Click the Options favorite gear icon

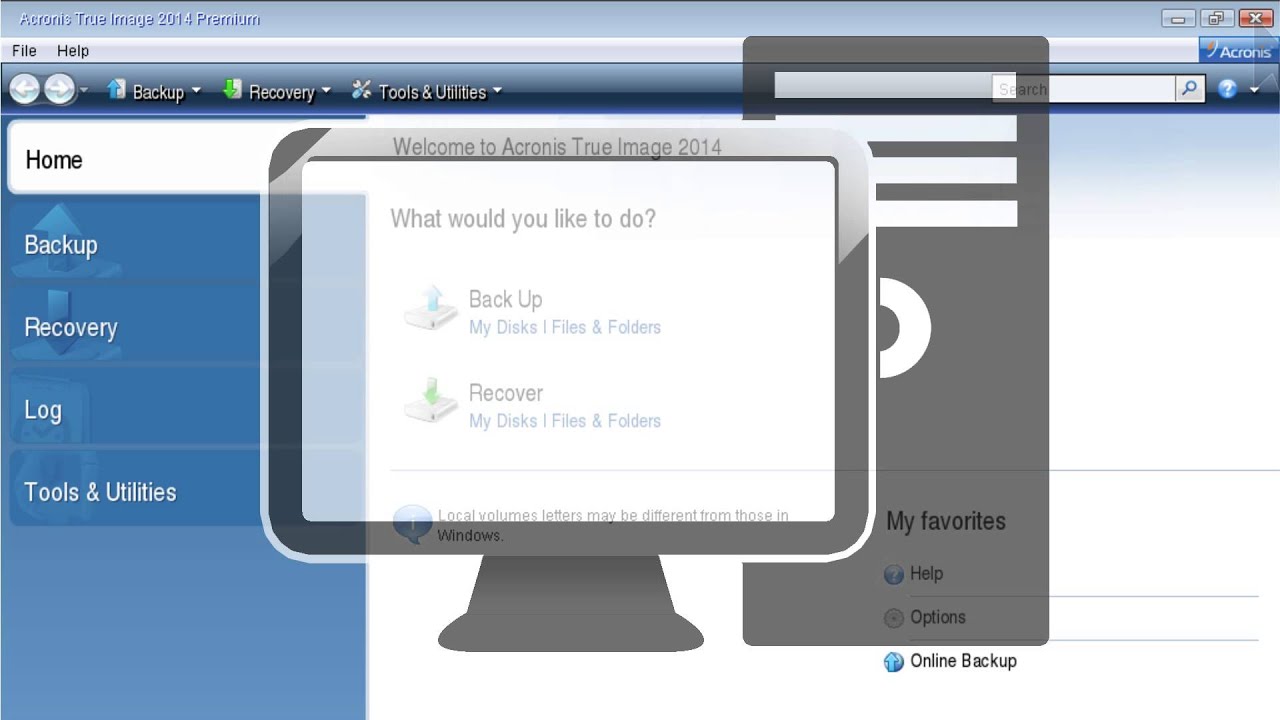[x=894, y=619]
